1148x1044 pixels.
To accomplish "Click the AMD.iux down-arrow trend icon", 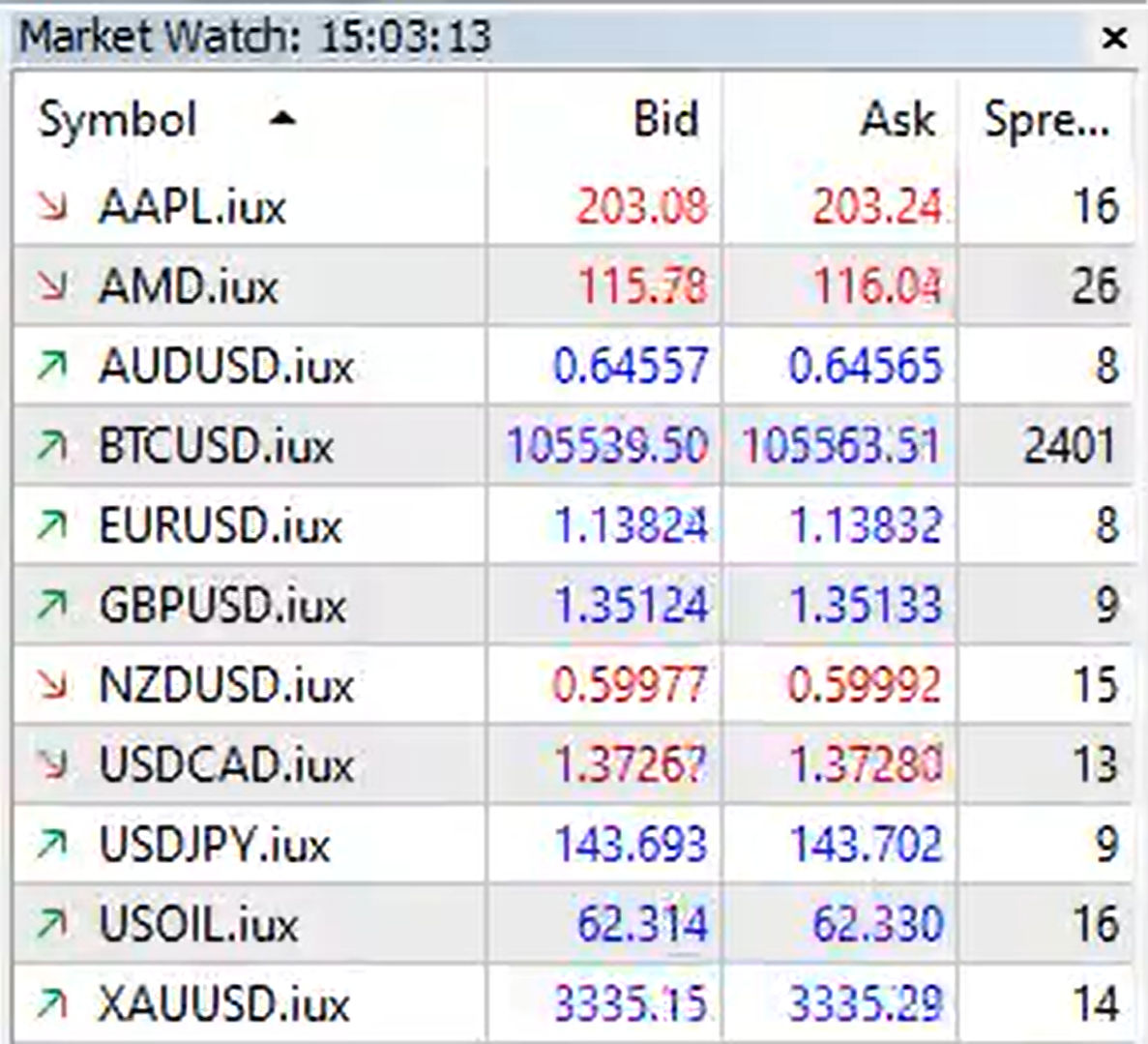I will point(51,285).
